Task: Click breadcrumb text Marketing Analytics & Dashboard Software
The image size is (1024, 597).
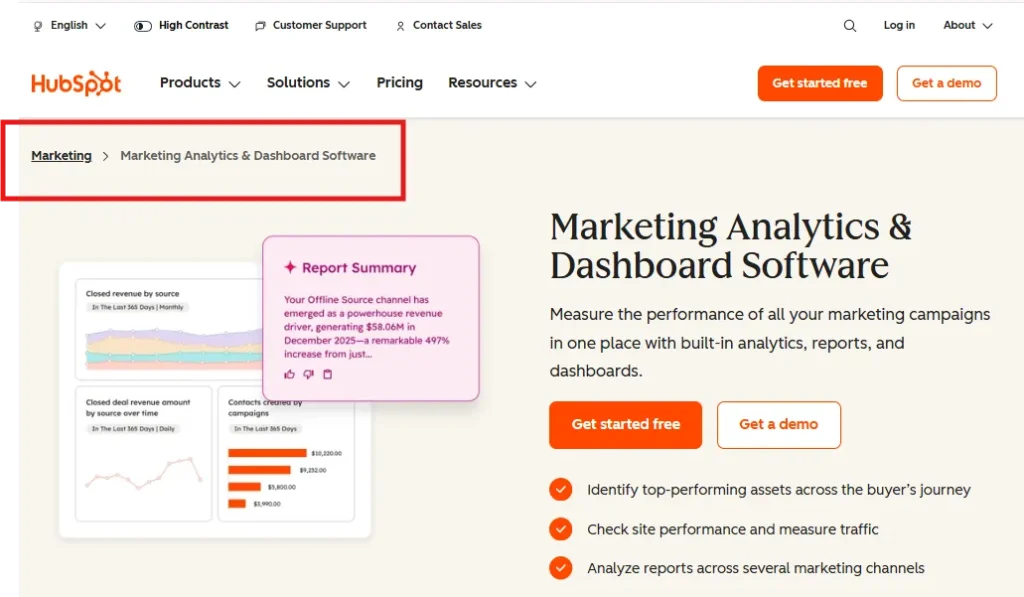Action: tap(248, 155)
